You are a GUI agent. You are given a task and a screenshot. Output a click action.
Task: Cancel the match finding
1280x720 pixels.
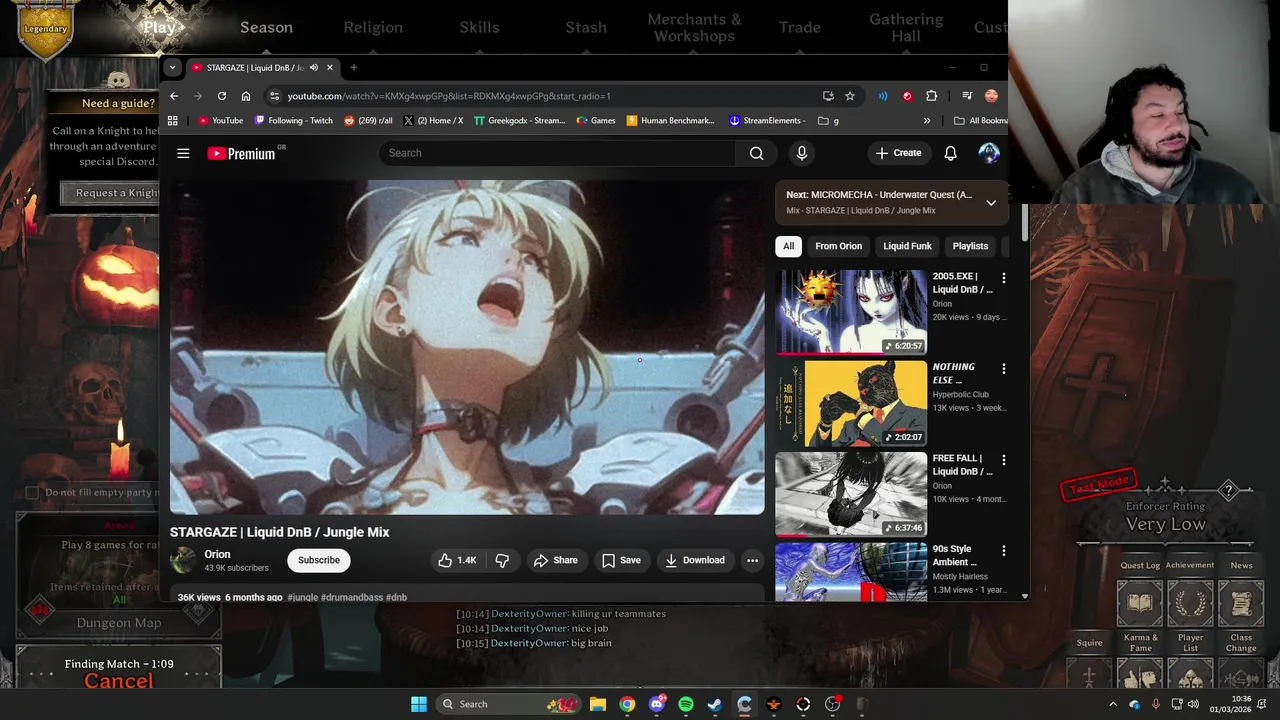[x=119, y=681]
